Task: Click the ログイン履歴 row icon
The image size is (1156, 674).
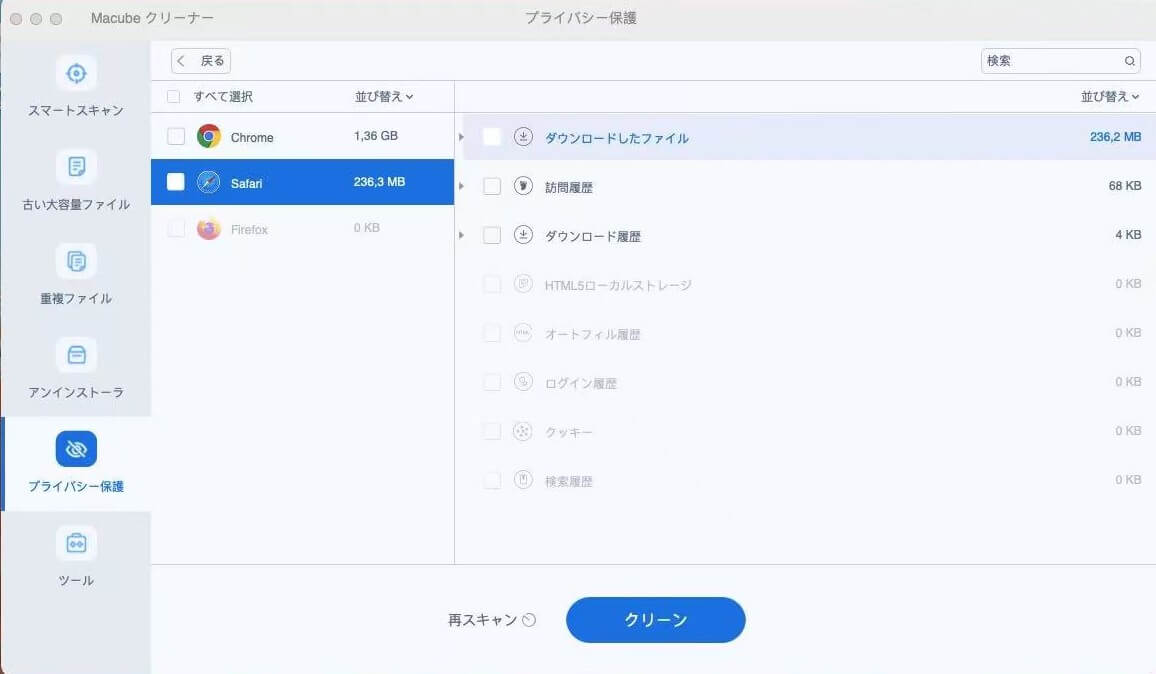Action: pos(523,382)
